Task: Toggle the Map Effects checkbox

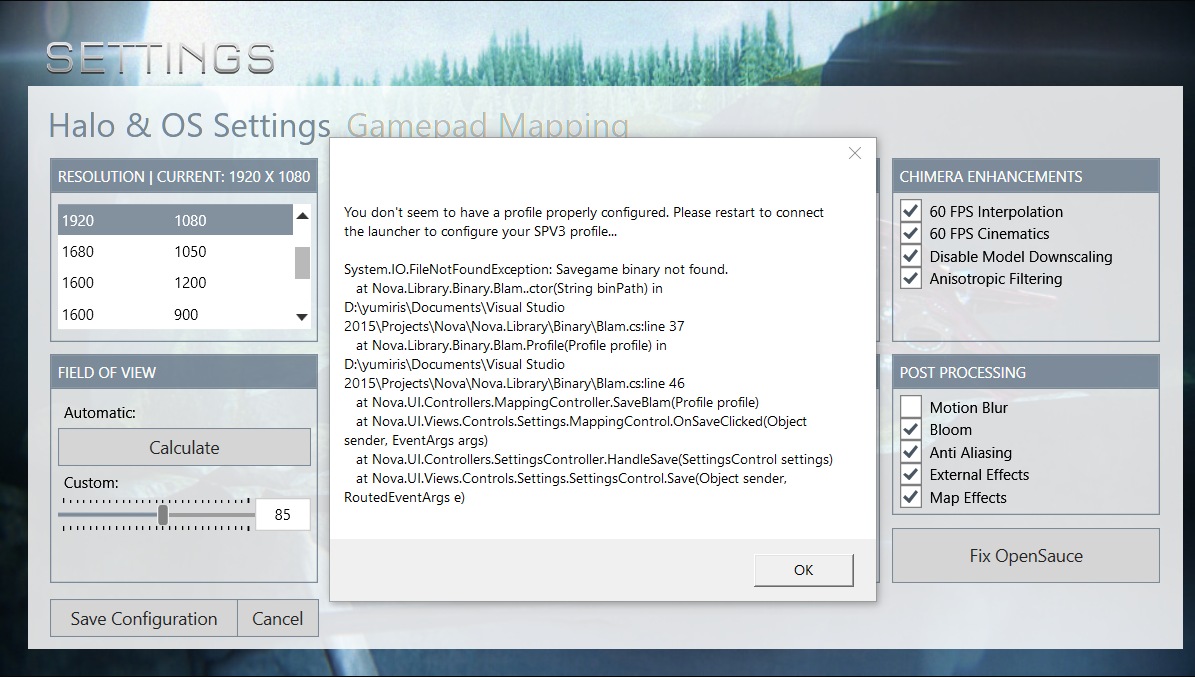Action: click(911, 497)
